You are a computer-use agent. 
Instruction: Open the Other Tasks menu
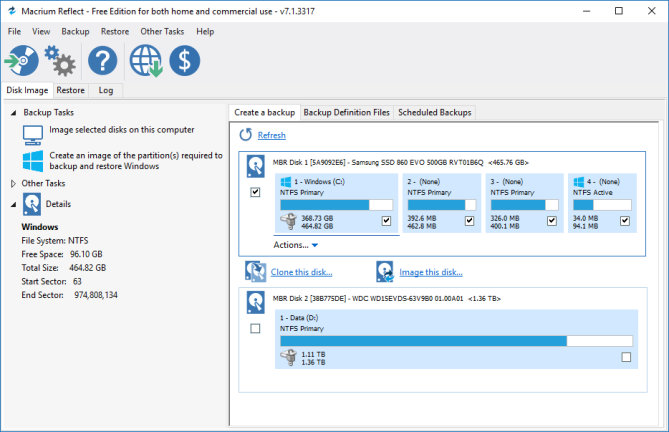click(162, 32)
